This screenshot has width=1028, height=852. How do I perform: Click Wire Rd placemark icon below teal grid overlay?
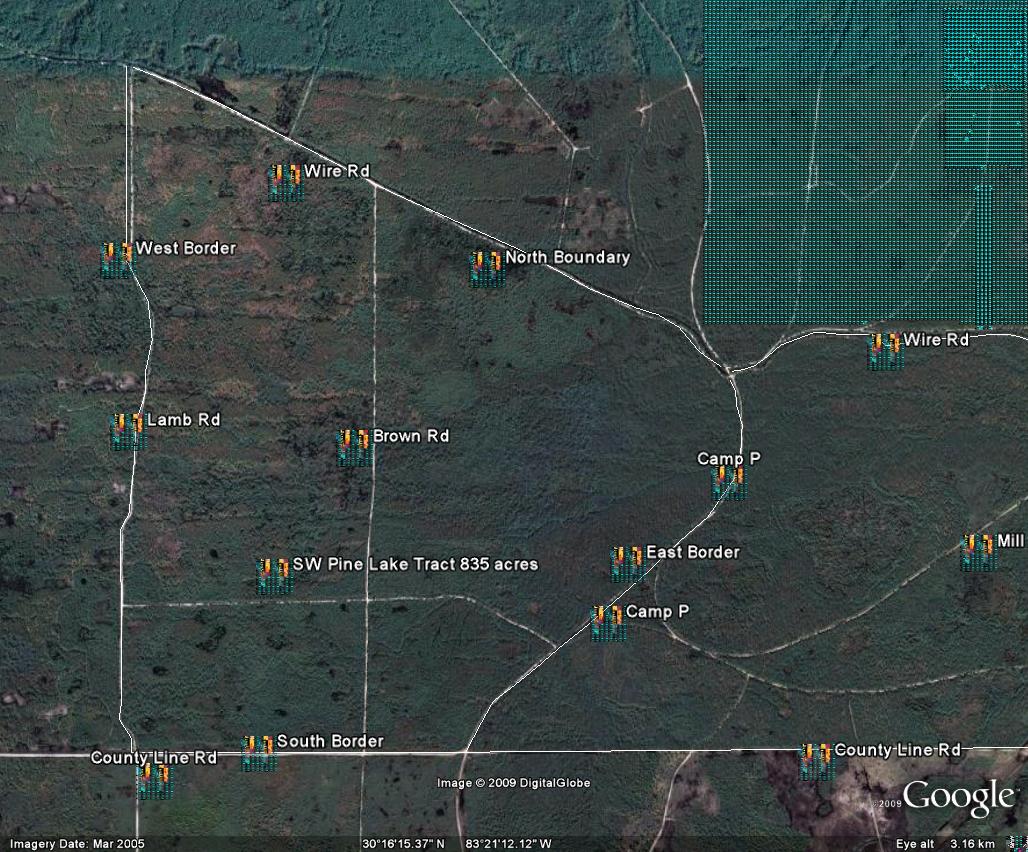(885, 351)
